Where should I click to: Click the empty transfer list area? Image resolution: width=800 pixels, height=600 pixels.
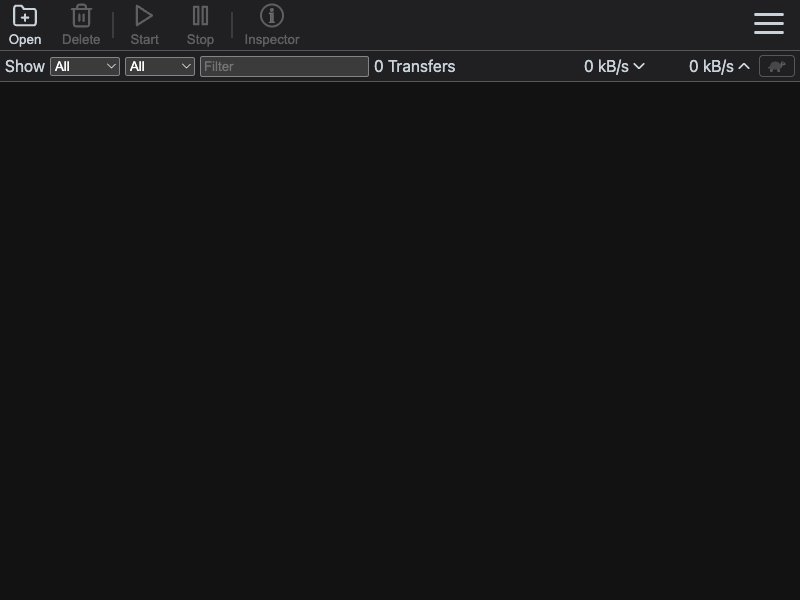400,341
